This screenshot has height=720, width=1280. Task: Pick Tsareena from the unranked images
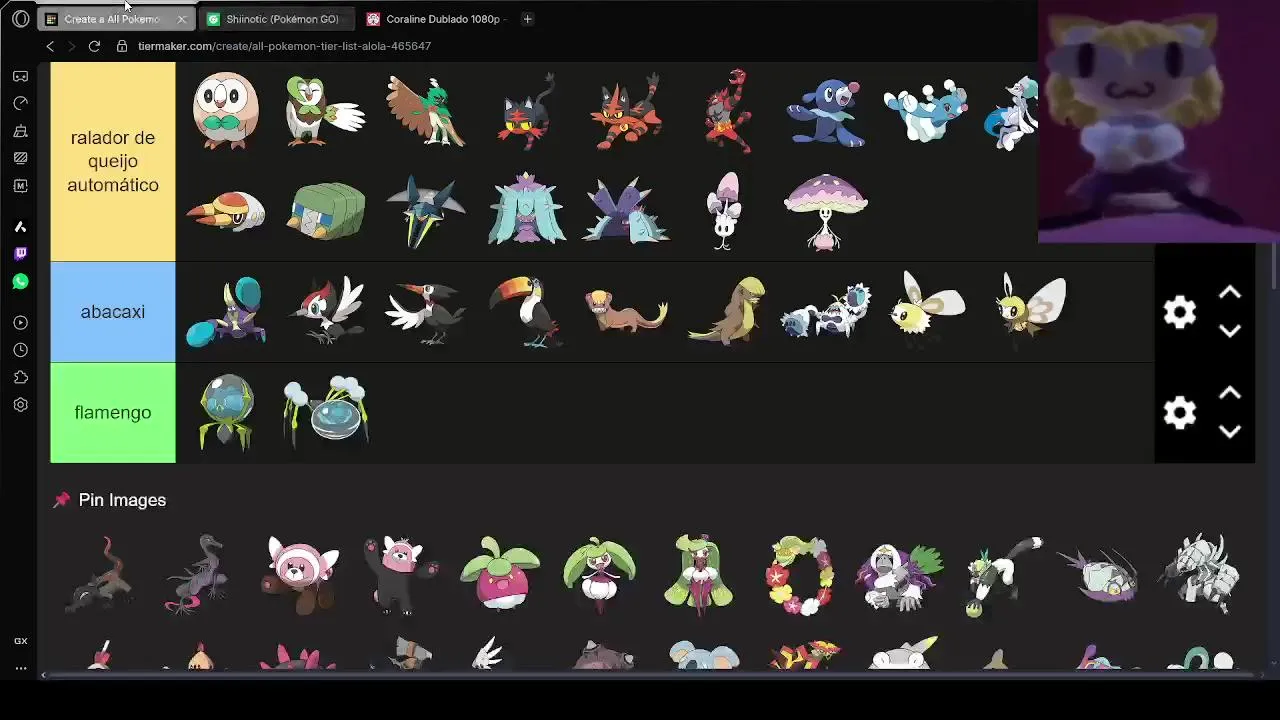[700, 574]
